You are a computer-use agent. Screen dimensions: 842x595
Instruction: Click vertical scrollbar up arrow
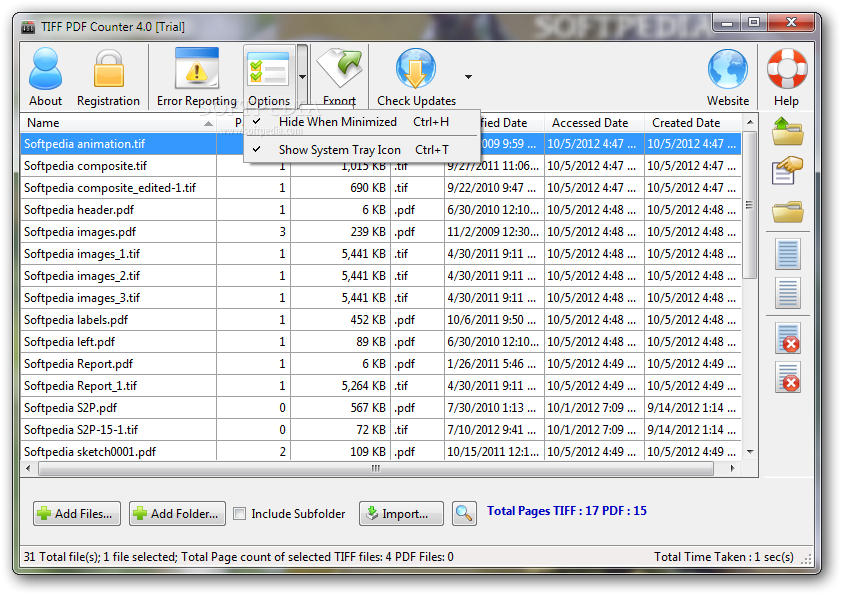[750, 122]
